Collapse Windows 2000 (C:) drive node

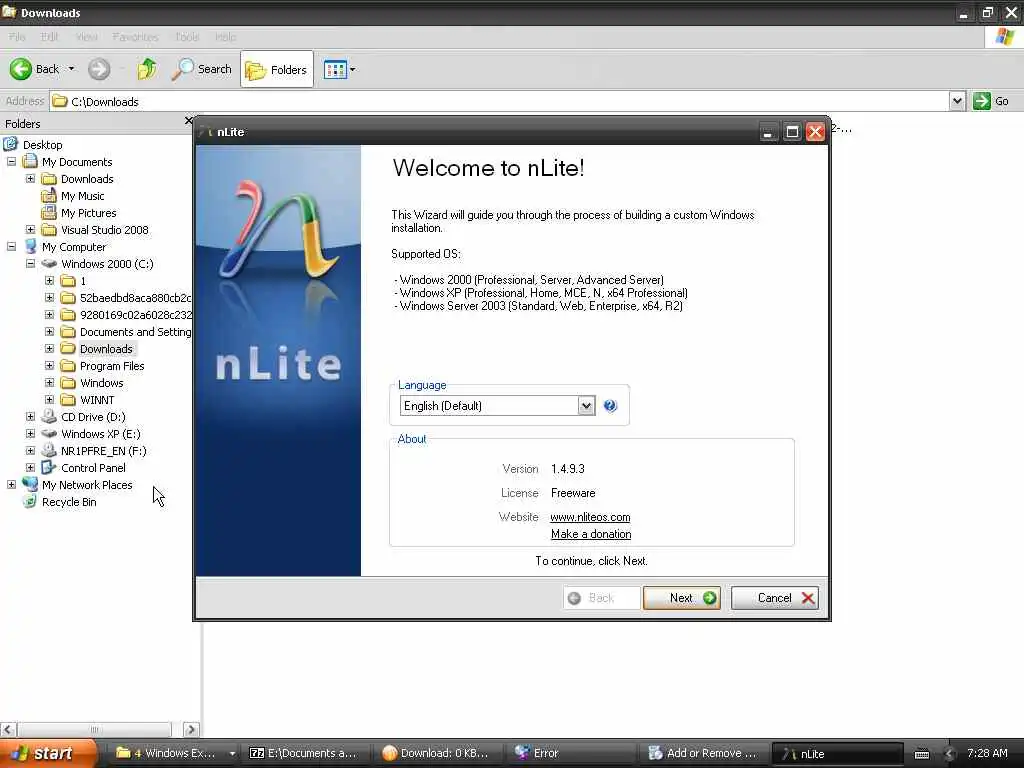pyautogui.click(x=30, y=263)
